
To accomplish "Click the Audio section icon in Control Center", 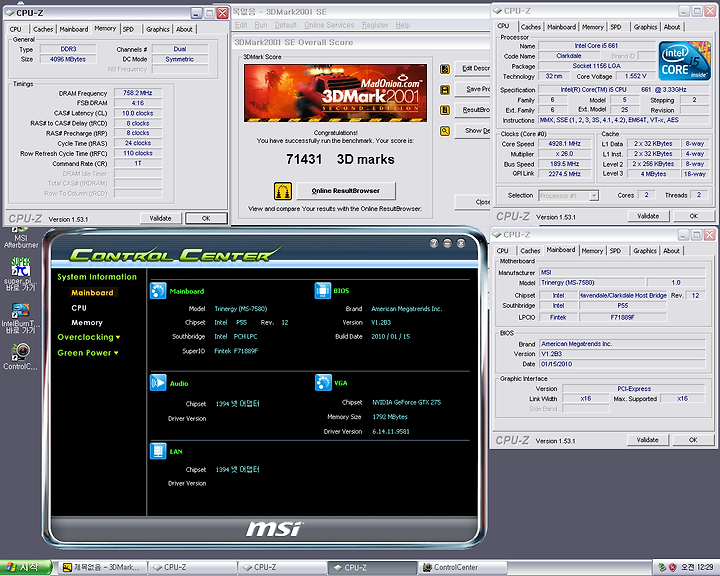I will [158, 383].
